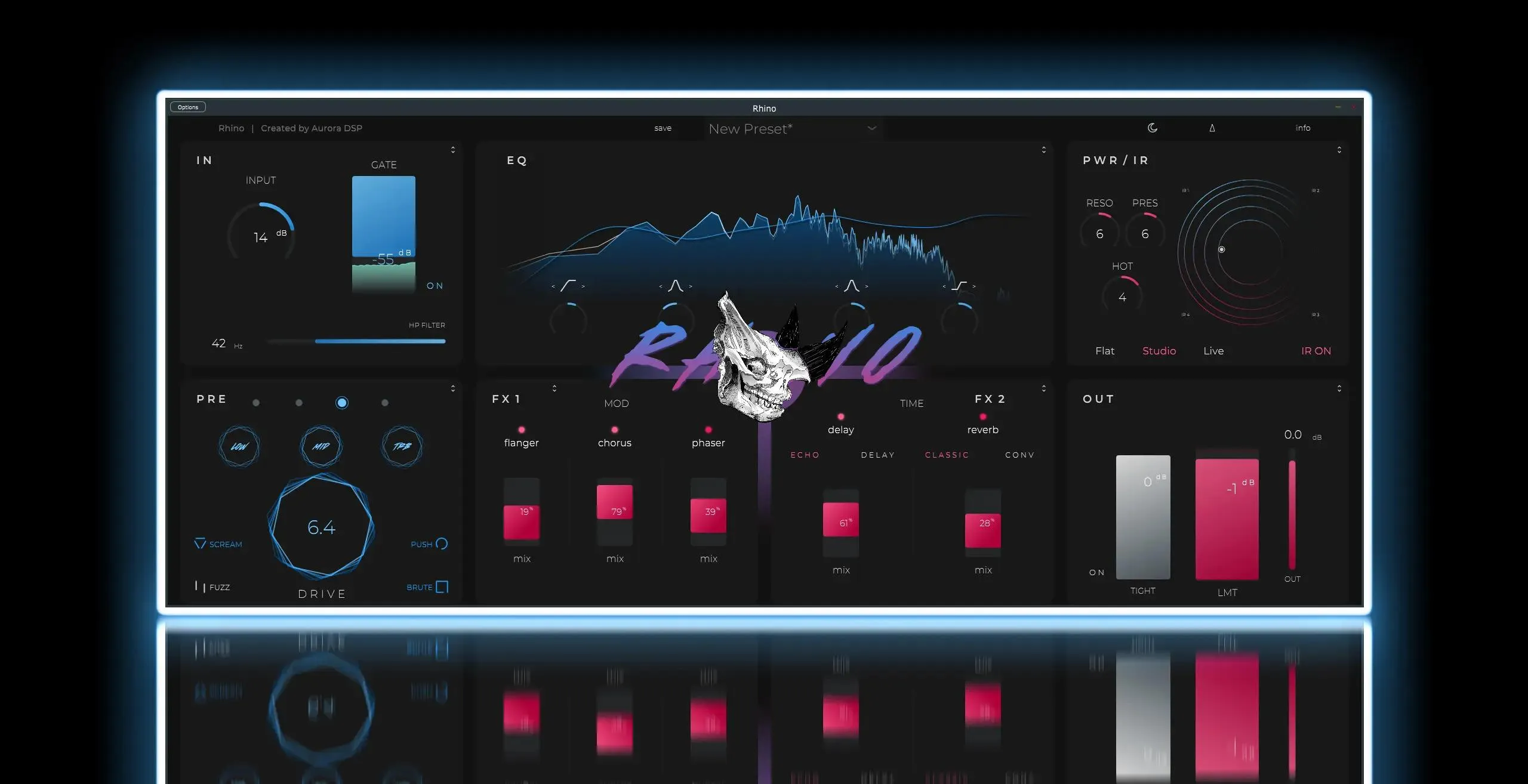Click the HP FILTER slider
Viewport: 1528px width, 784px height.
(356, 341)
